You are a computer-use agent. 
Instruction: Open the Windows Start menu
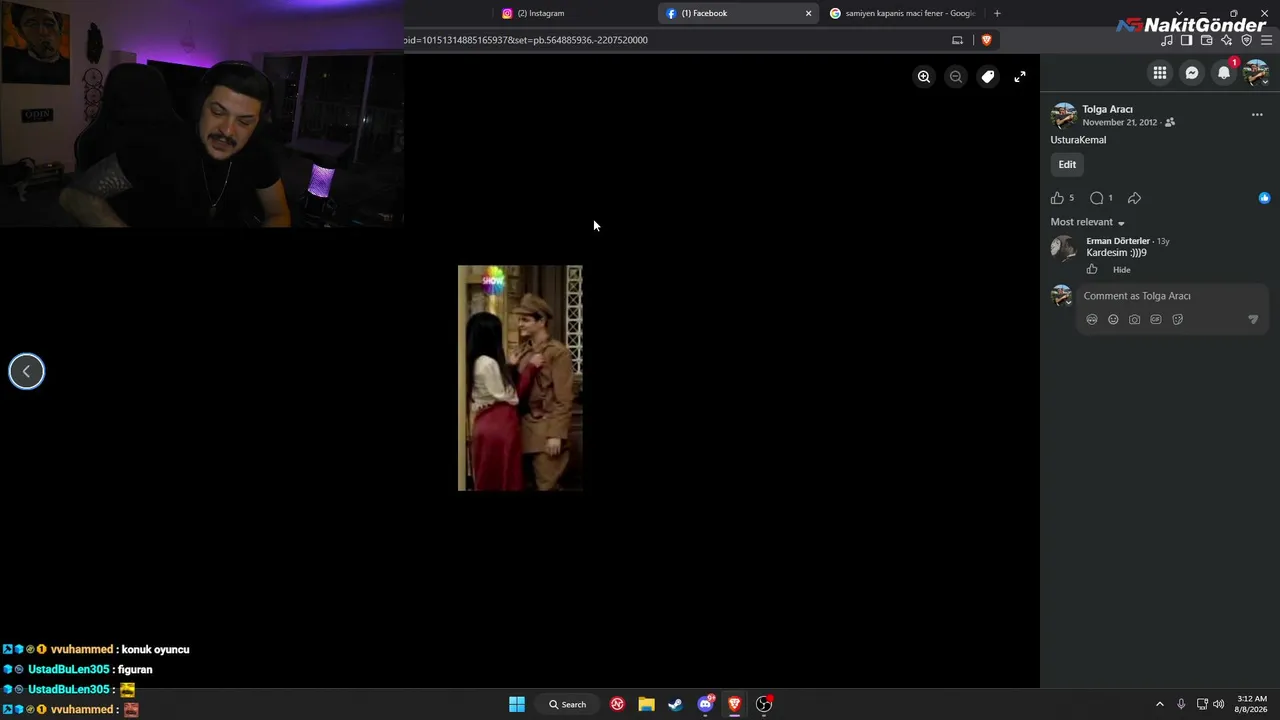tap(517, 704)
